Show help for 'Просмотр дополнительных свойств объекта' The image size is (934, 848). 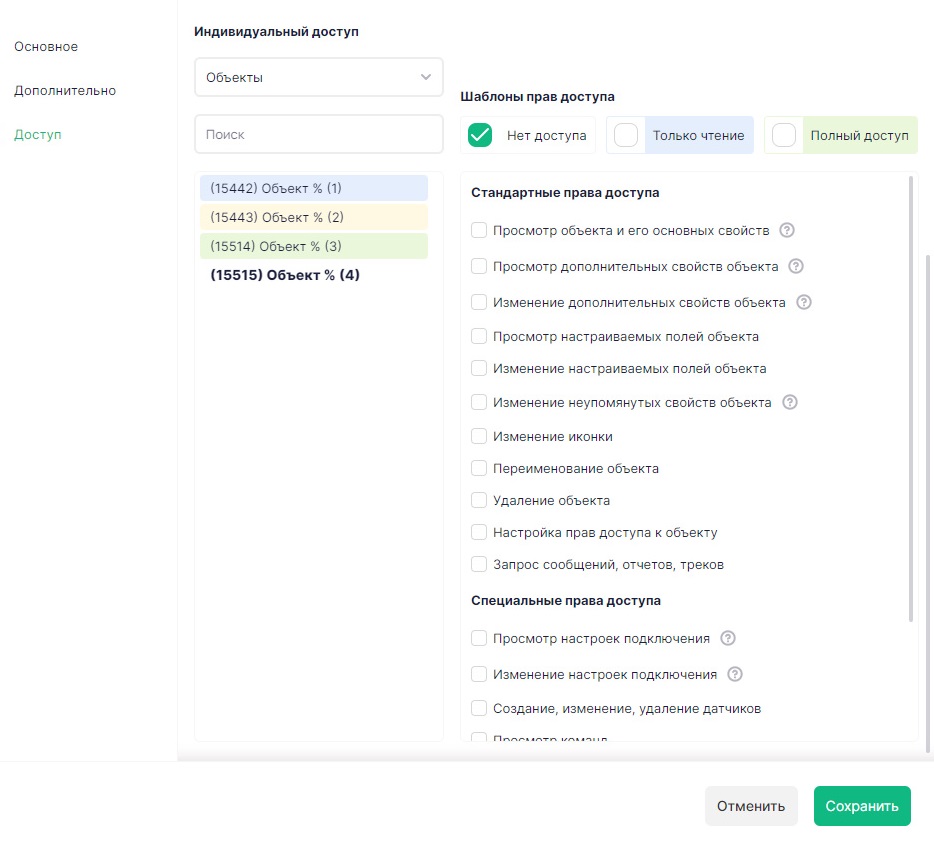[x=796, y=266]
